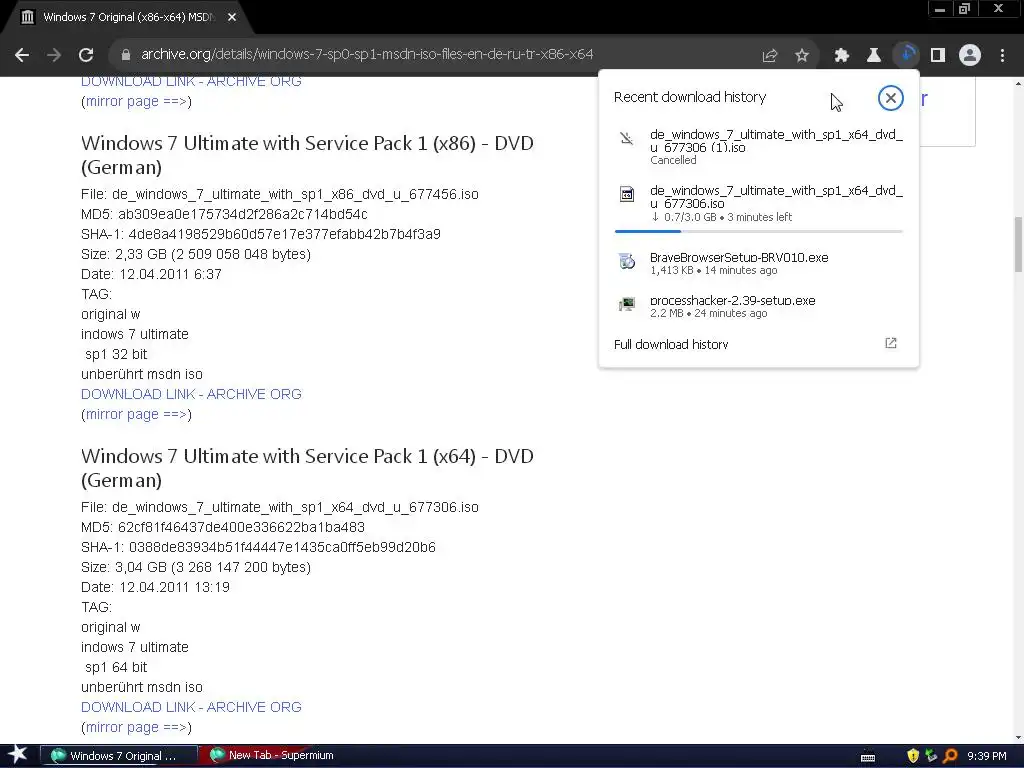Open processhacker-2.39-setup.exe download
Viewport: 1024px width, 768px height.
[758, 306]
